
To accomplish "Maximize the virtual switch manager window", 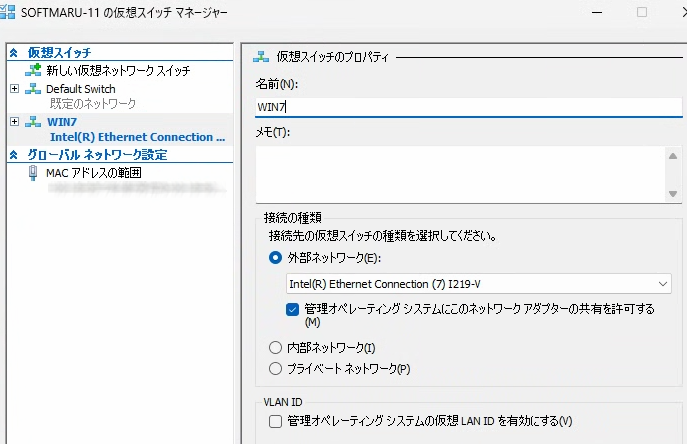I will [x=642, y=12].
